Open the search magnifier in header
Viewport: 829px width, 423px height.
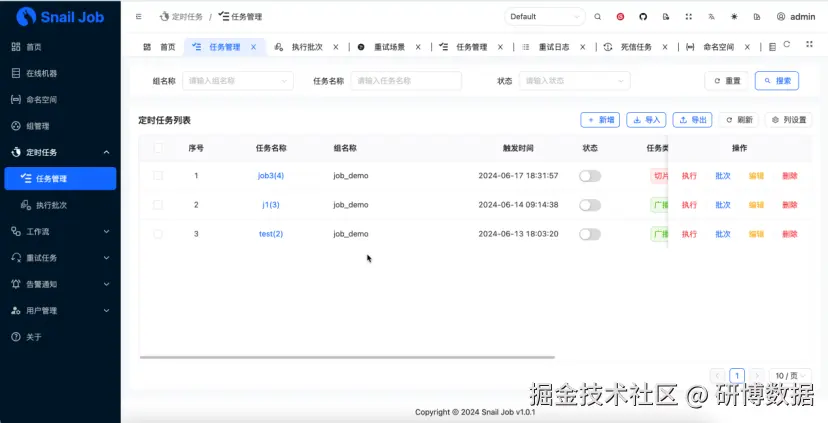pyautogui.click(x=597, y=17)
